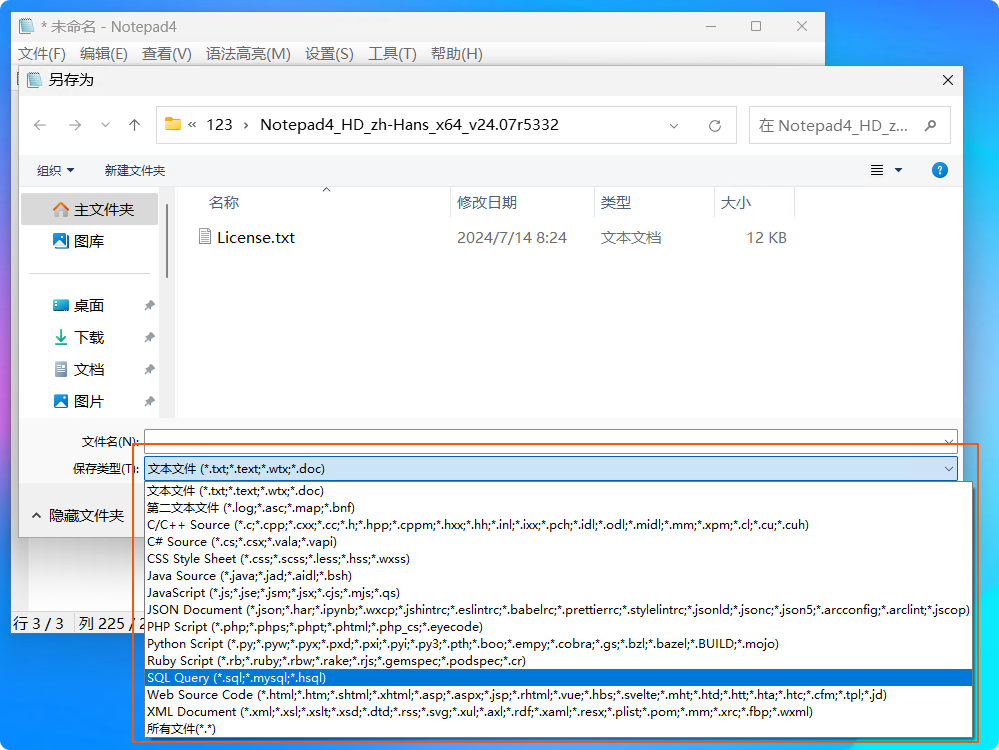Open 文件(F) menu in Notepad4
Viewport: 999px width, 750px height.
41,54
